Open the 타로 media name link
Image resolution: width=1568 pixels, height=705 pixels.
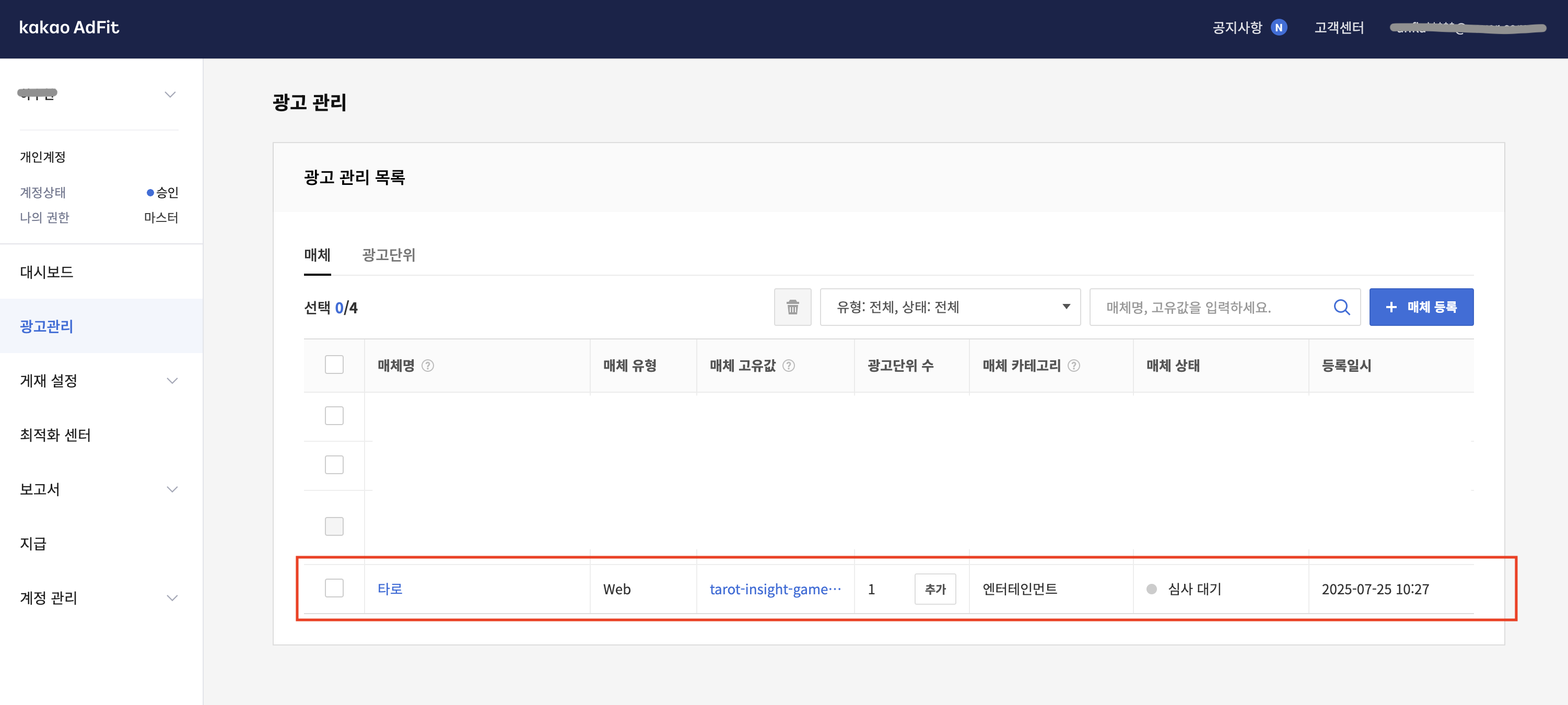[390, 589]
